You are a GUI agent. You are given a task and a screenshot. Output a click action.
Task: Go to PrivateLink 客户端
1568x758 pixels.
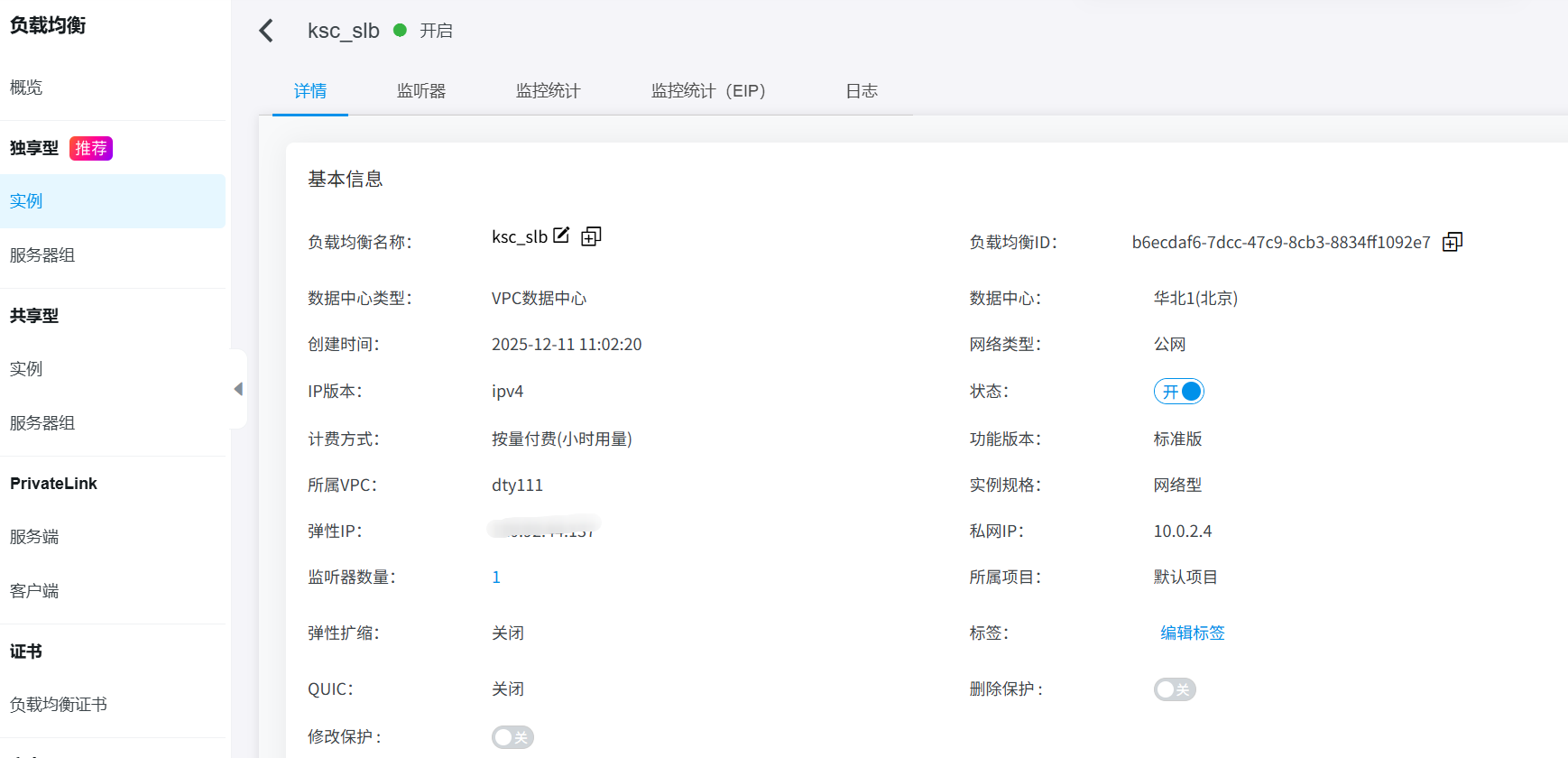point(34,591)
